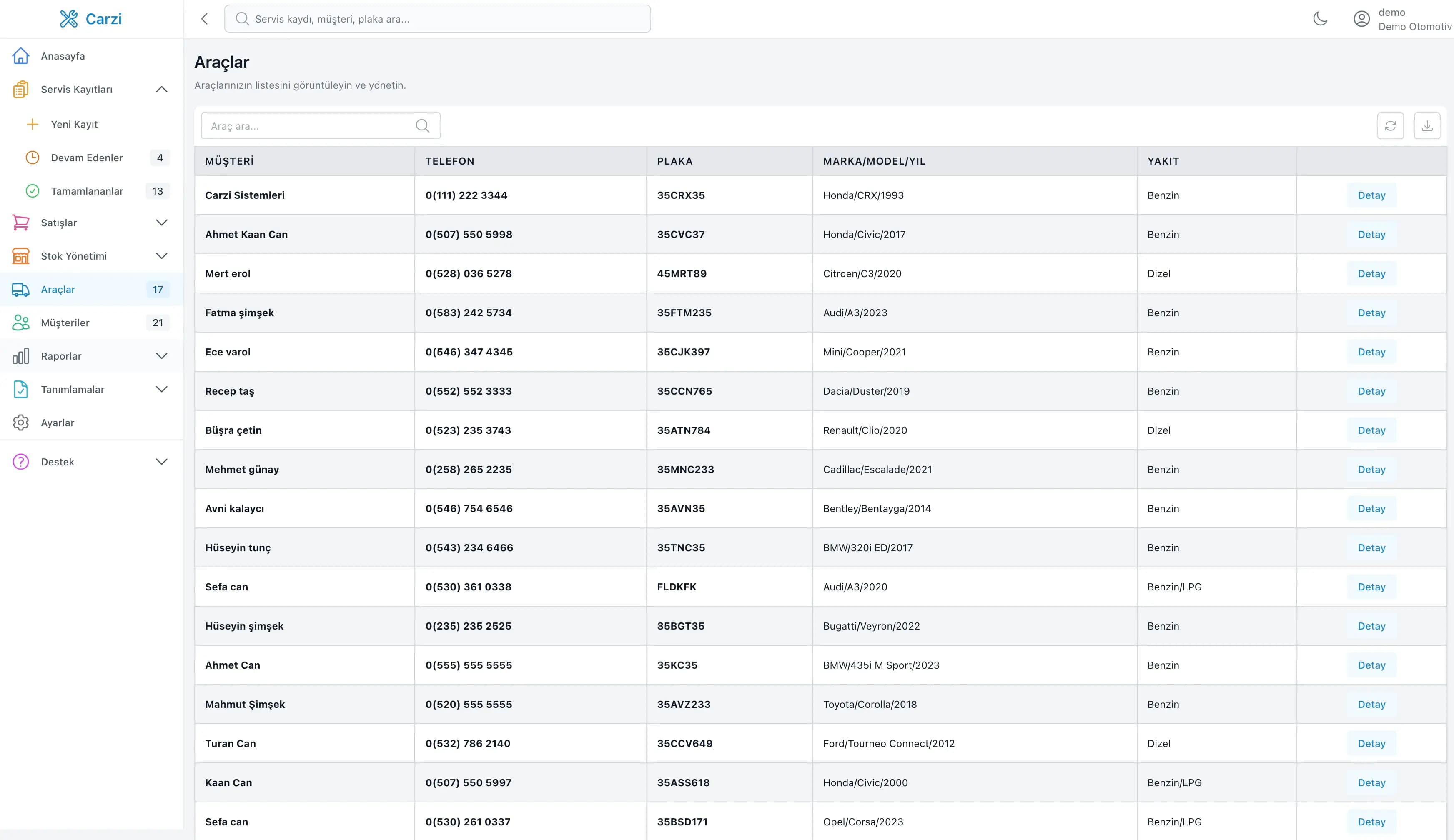Click the plus icon for Yeni Kayıt
This screenshot has height=840, width=1454.
tap(33, 124)
